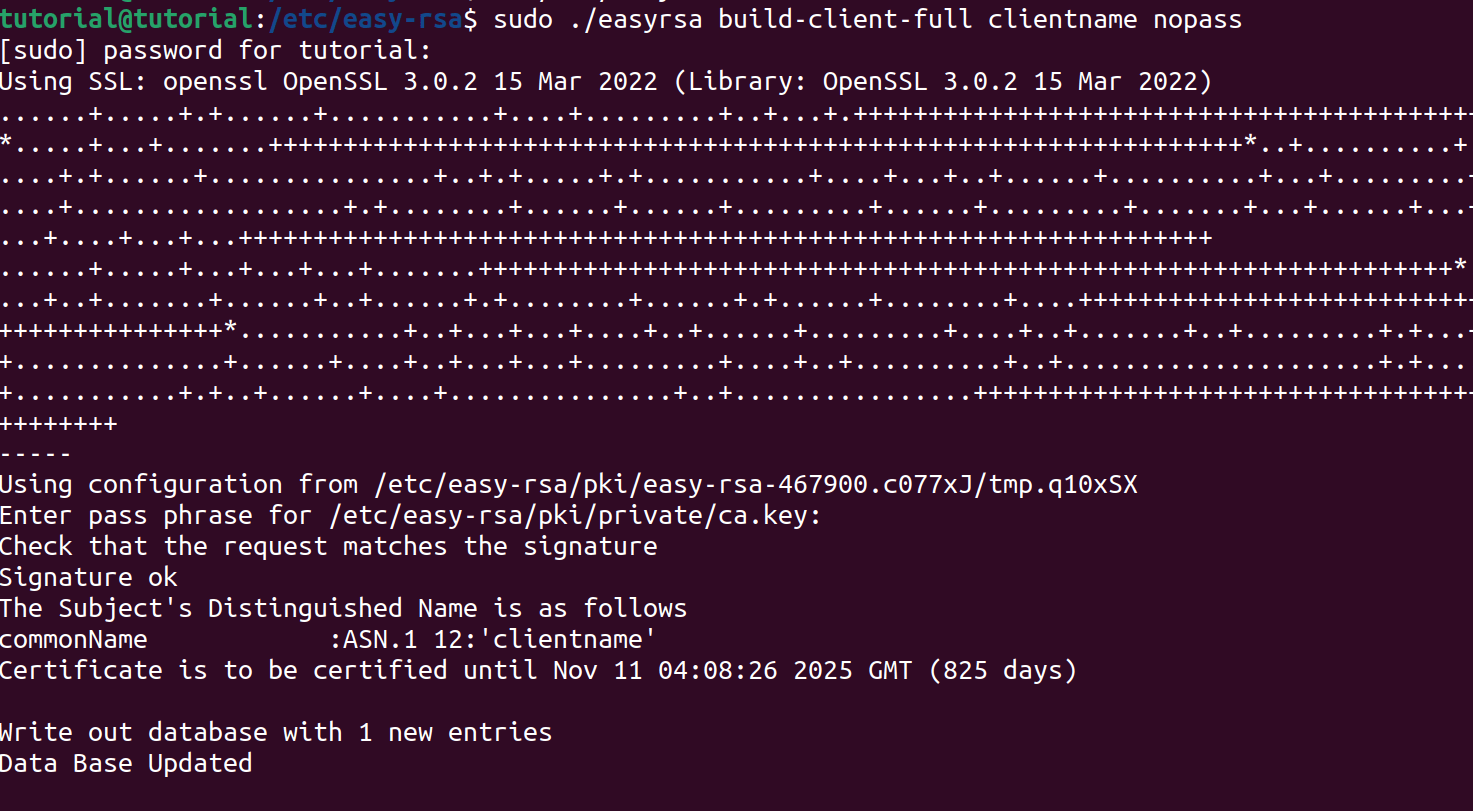Click the word sudo in the command

click(523, 19)
